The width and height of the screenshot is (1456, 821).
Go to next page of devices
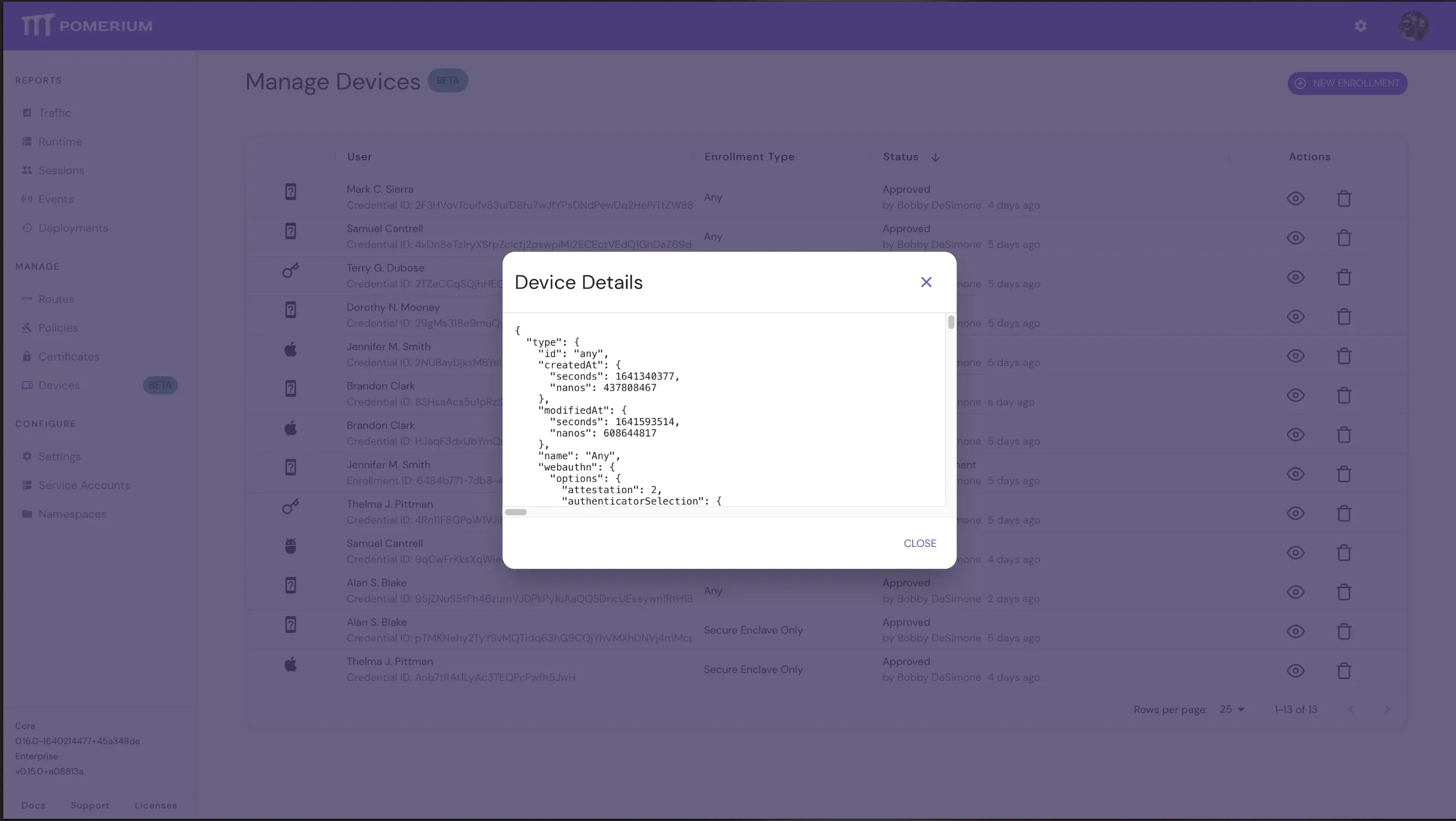pyautogui.click(x=1386, y=709)
